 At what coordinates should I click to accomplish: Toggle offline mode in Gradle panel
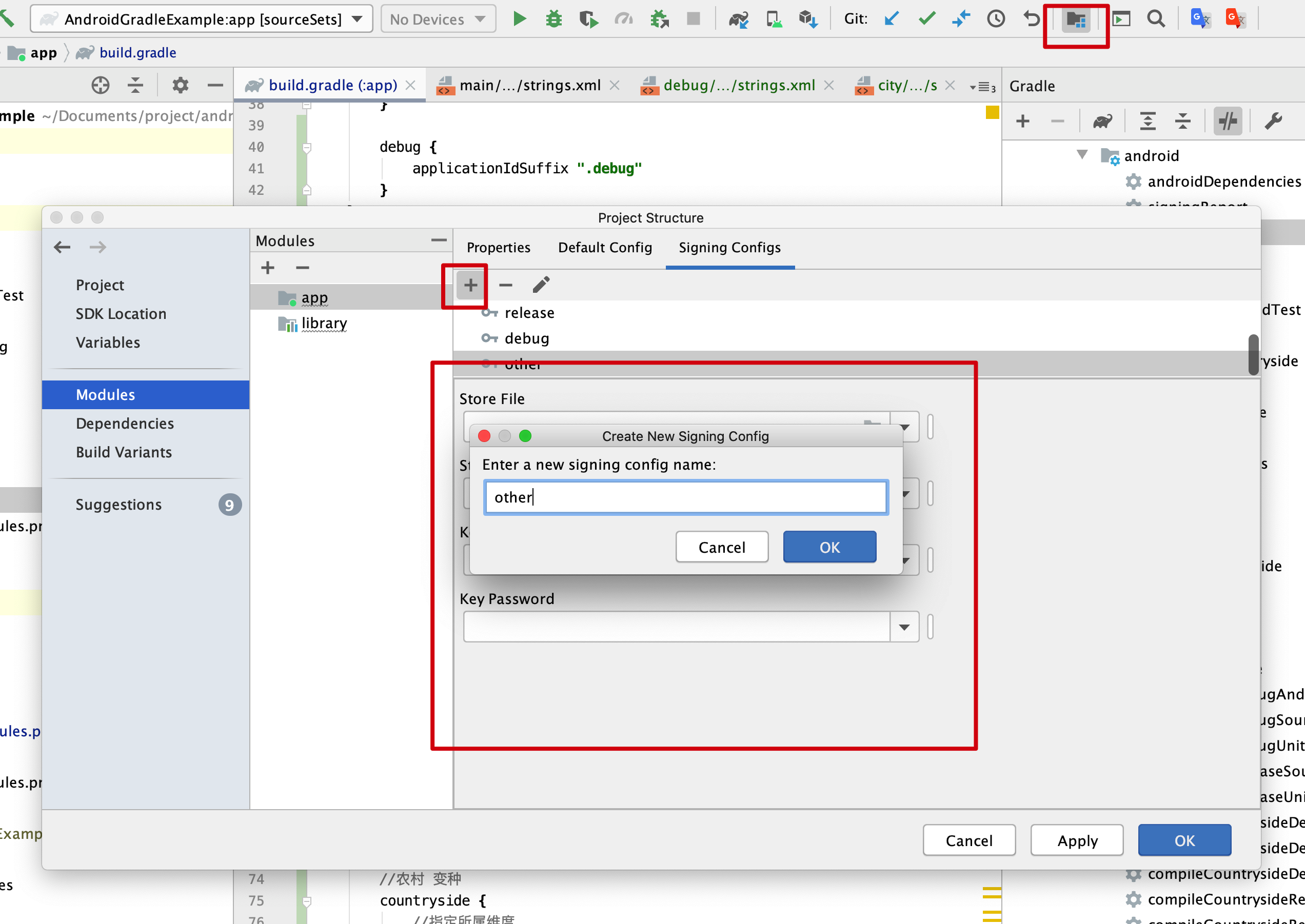point(1228,121)
